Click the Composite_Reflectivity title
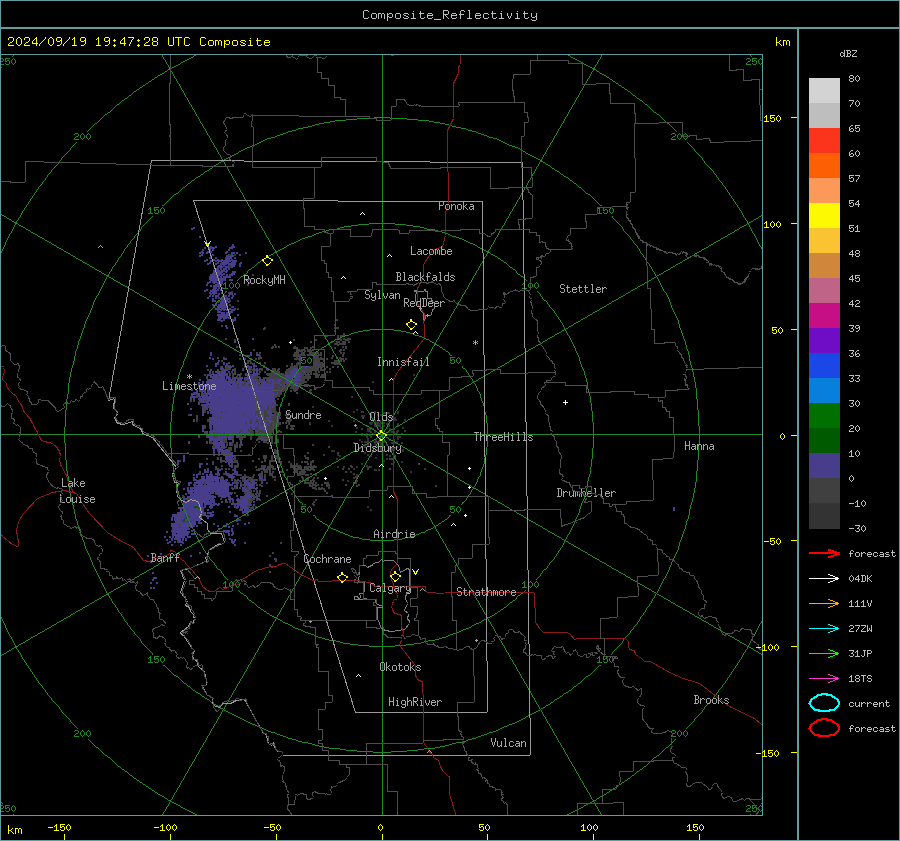 [450, 15]
